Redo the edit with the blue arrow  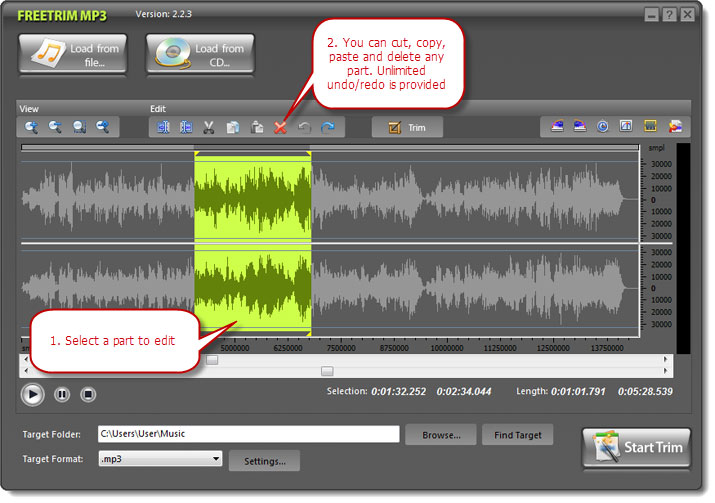328,127
